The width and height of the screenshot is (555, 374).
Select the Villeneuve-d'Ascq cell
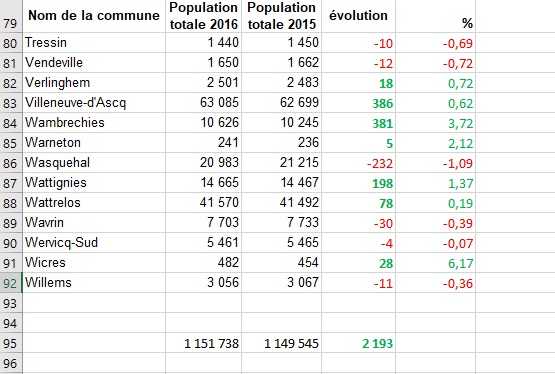(94, 103)
